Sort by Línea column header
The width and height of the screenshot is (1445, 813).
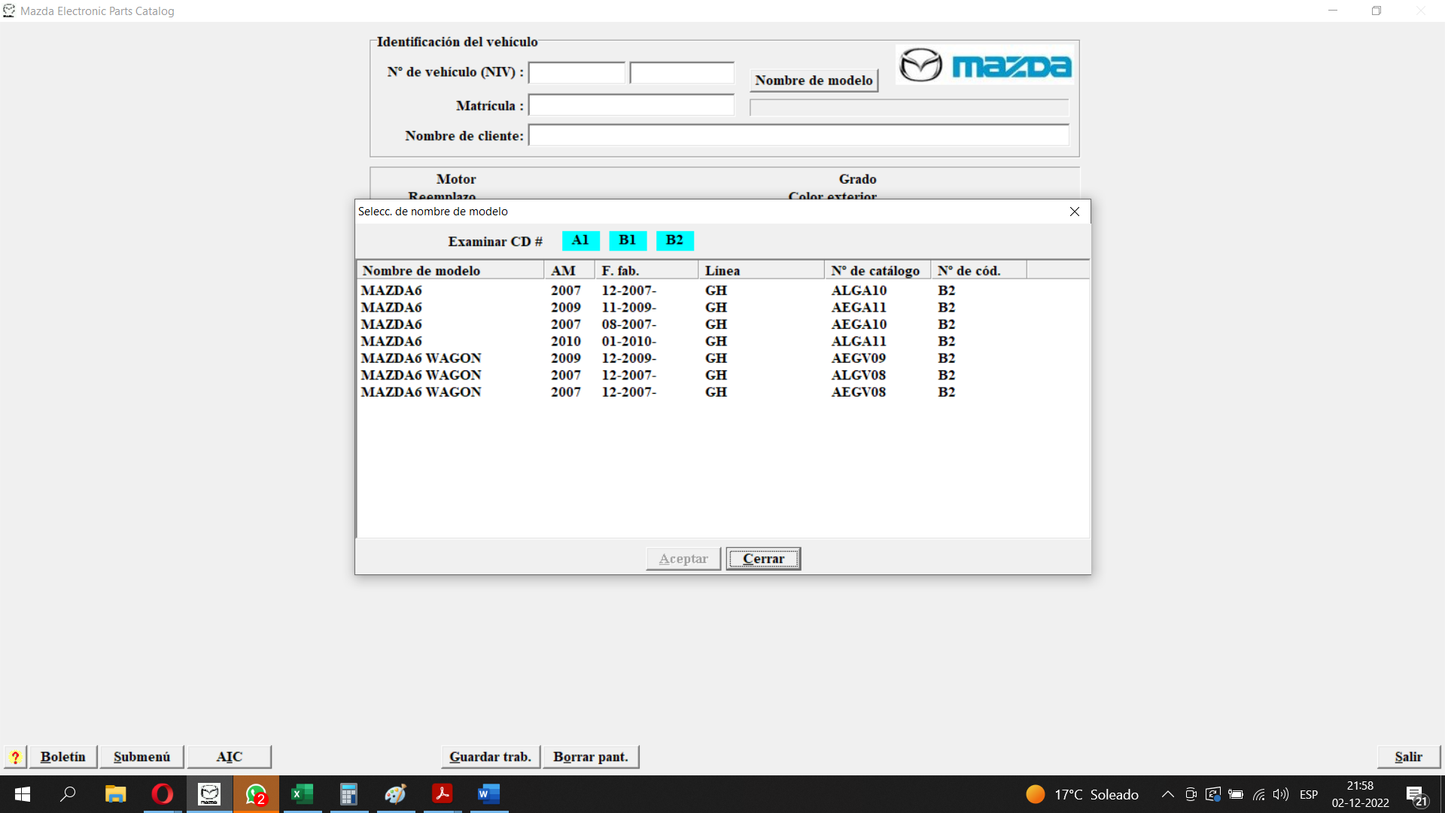pyautogui.click(x=762, y=271)
